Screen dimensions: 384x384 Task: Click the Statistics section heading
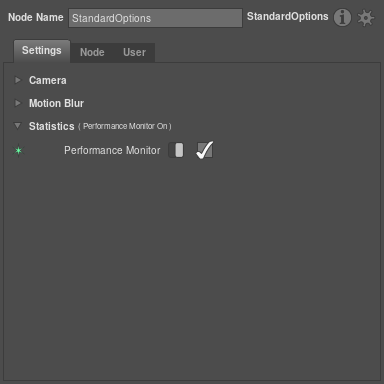click(x=52, y=126)
